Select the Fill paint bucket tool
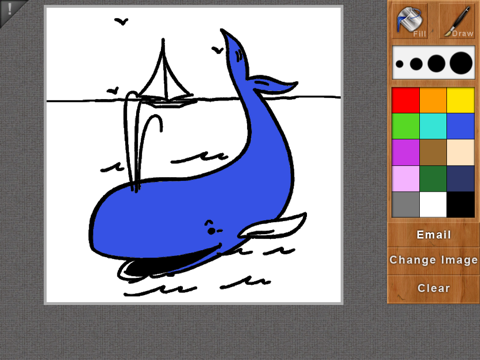Viewport: 480px width, 360px height. [410, 21]
